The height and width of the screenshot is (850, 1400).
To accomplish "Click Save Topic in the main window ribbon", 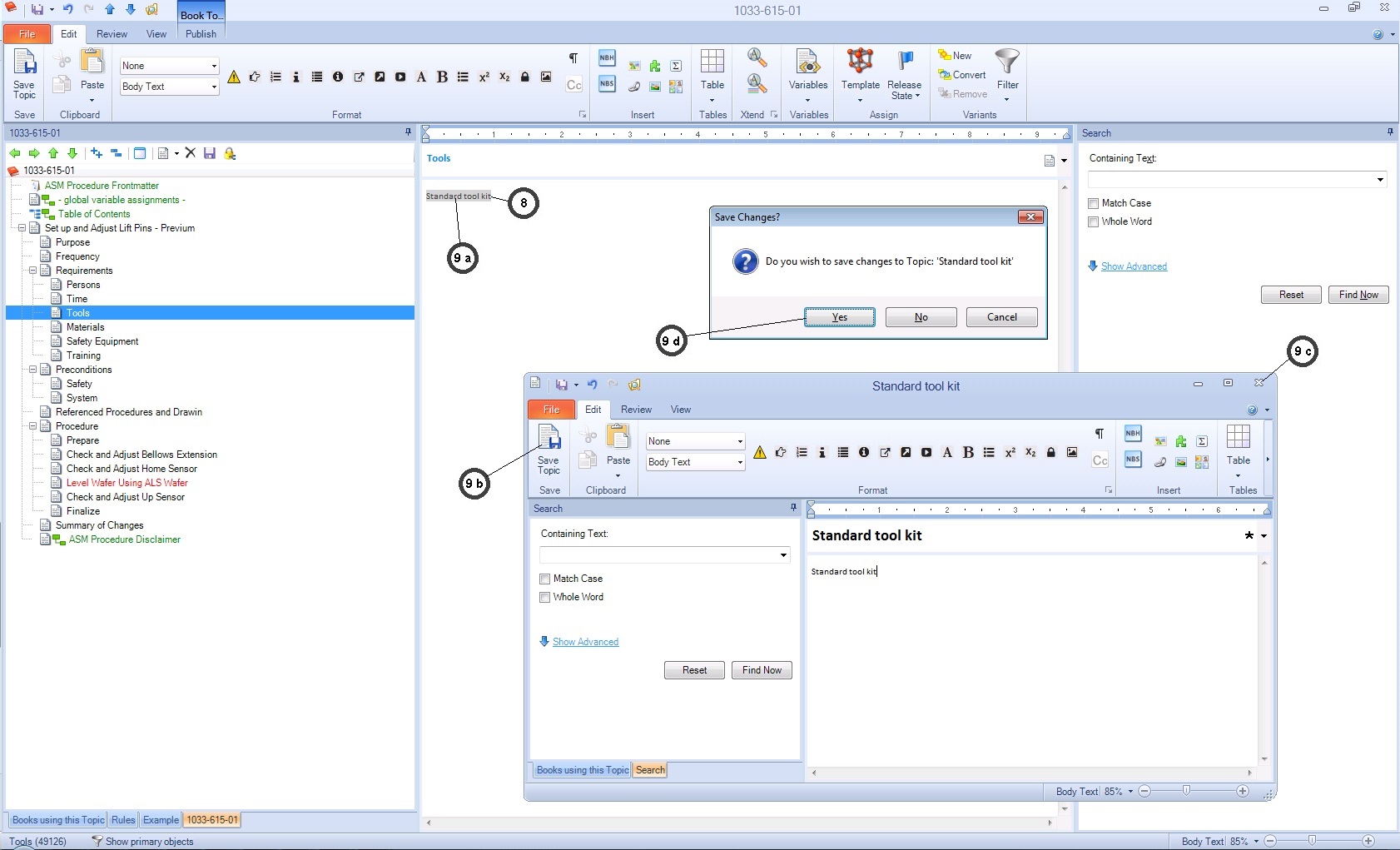I will (x=24, y=75).
